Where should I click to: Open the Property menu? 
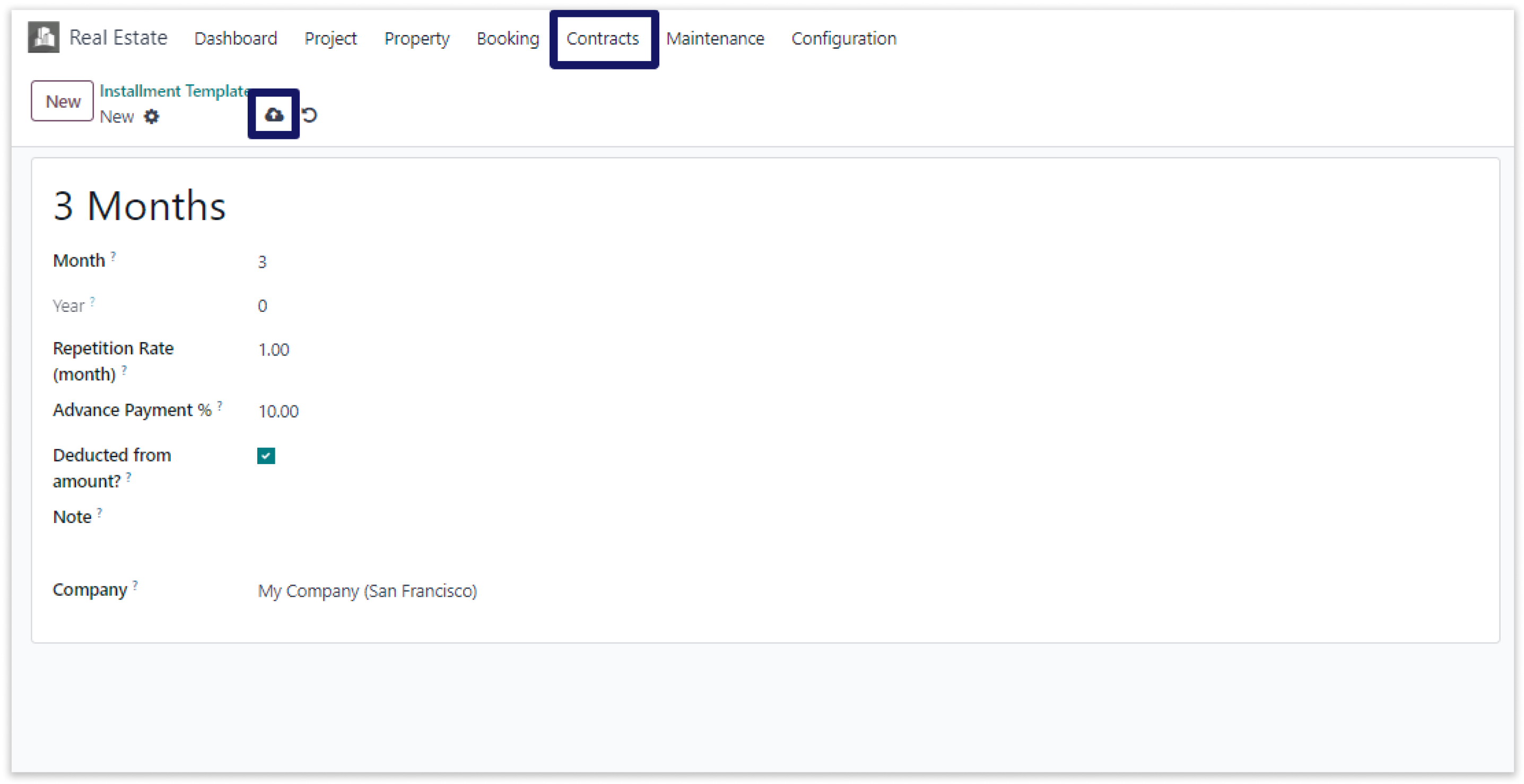point(416,39)
